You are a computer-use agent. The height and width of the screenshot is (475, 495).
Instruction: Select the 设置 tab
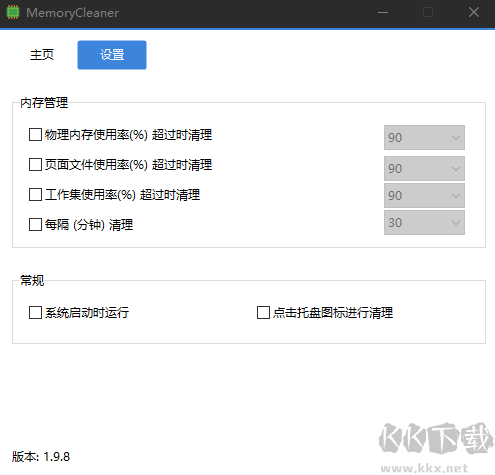click(x=112, y=55)
